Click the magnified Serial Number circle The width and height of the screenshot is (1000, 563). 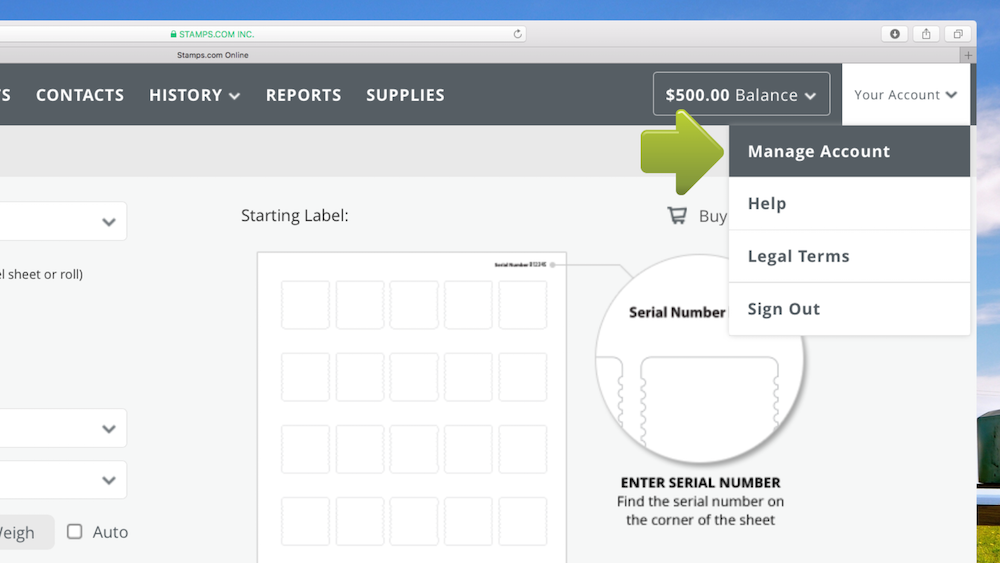[x=699, y=359]
